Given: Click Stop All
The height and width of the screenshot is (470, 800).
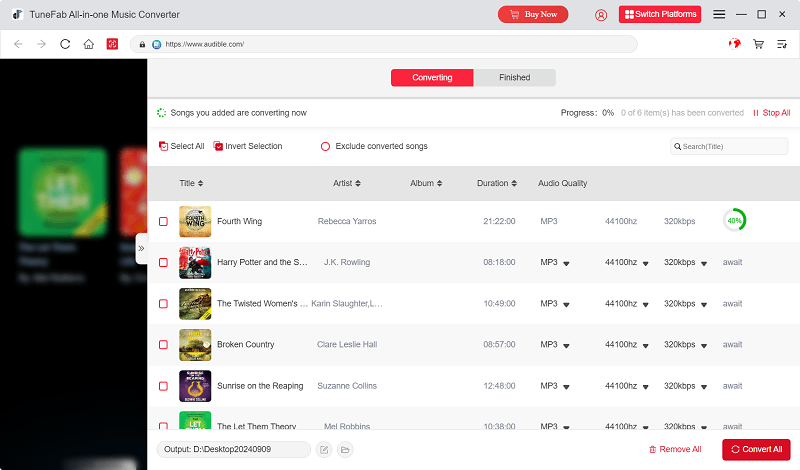Looking at the screenshot, I should pos(771,113).
